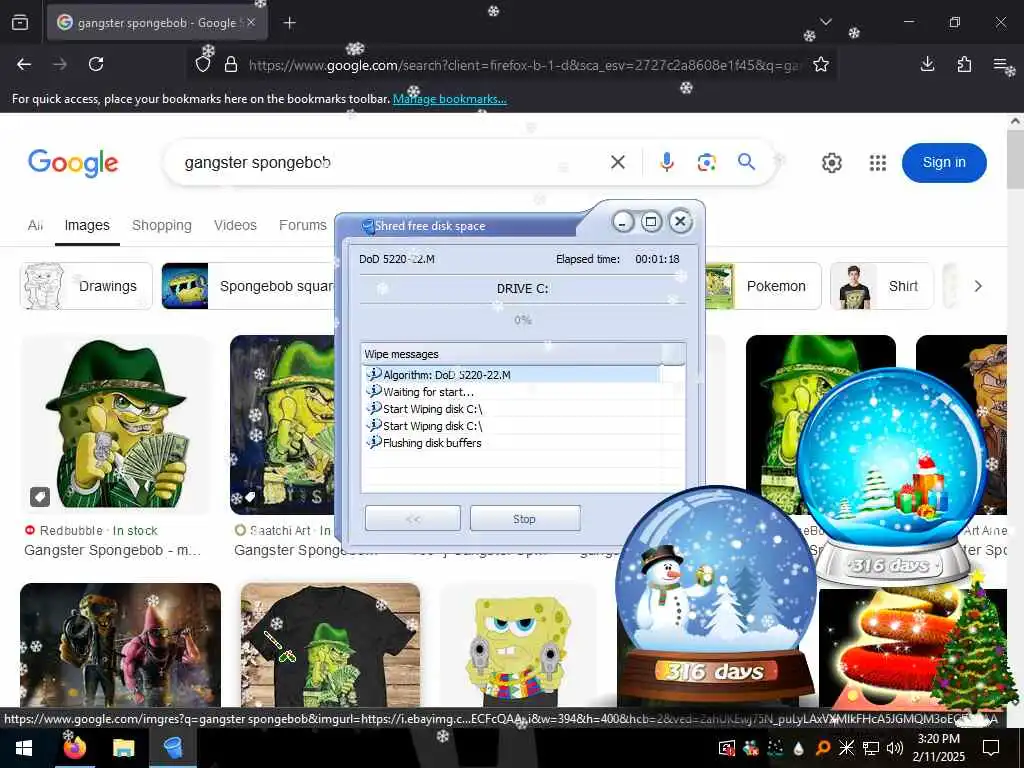The width and height of the screenshot is (1024, 768).
Task: Go to the Google logo homepage
Action: (73, 163)
